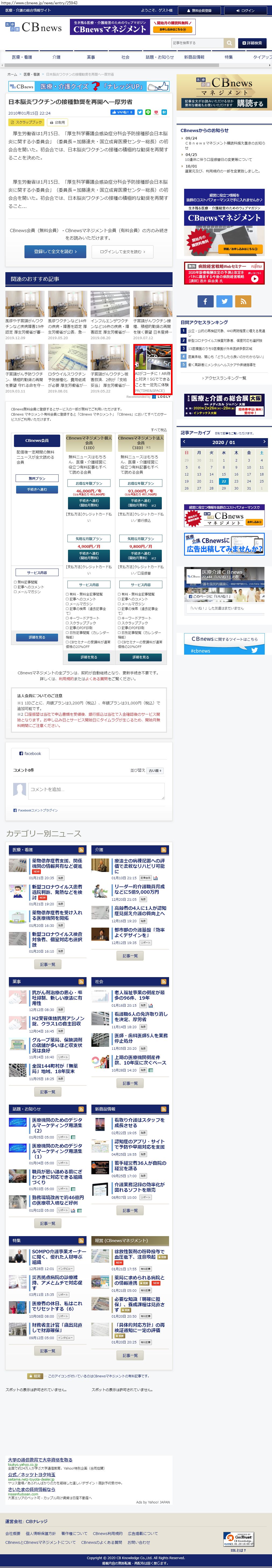272x1568 pixels.
Task: Open 新商品情報 navigation menu item
Action: pyautogui.click(x=194, y=57)
